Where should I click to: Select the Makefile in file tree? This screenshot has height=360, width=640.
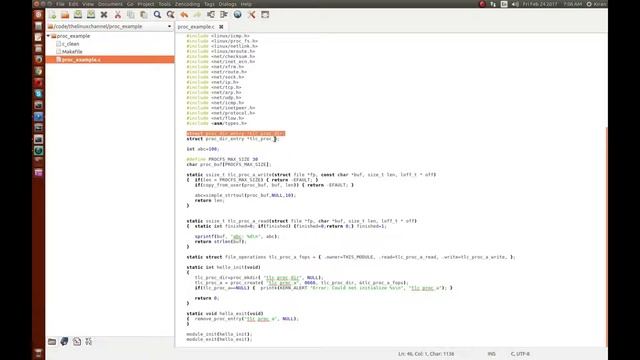click(x=72, y=51)
